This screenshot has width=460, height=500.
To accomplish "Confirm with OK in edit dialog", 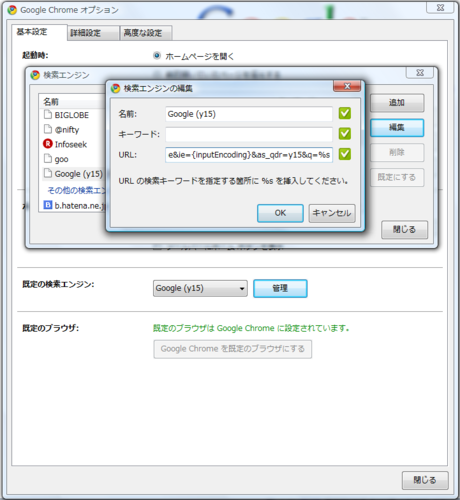I will click(x=280, y=213).
